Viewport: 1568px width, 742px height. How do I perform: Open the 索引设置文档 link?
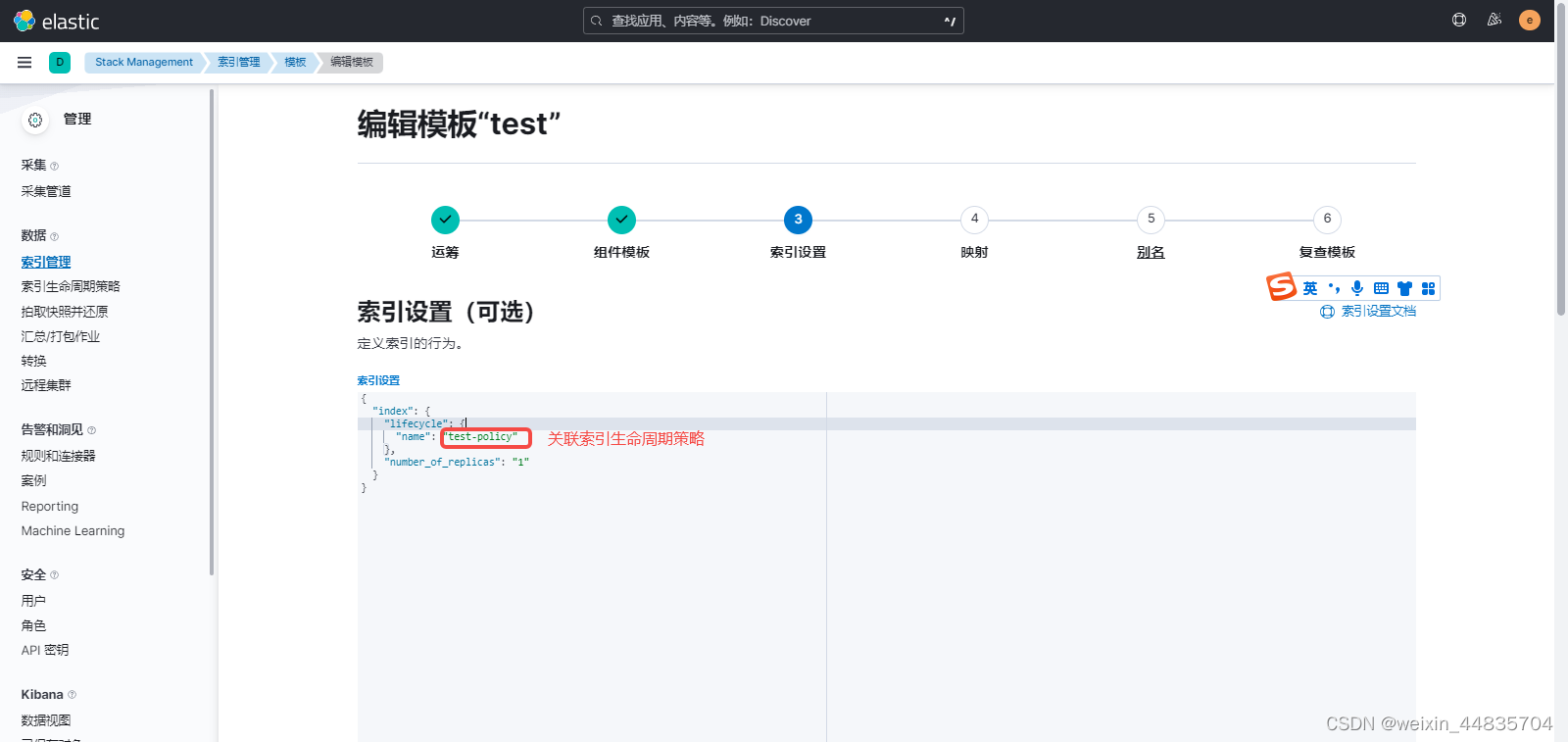pos(1368,312)
